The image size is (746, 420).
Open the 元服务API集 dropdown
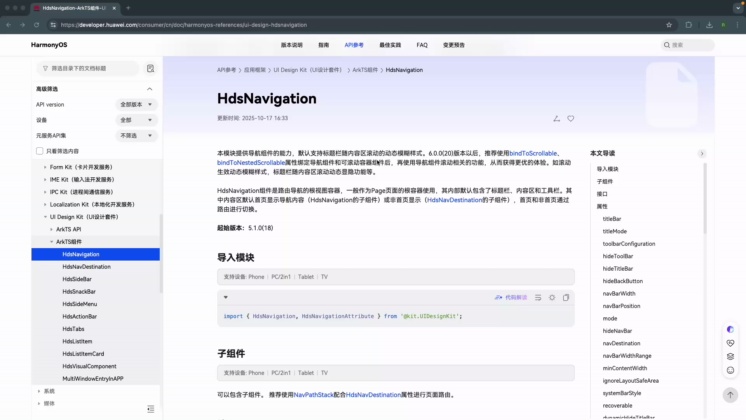[136, 135]
